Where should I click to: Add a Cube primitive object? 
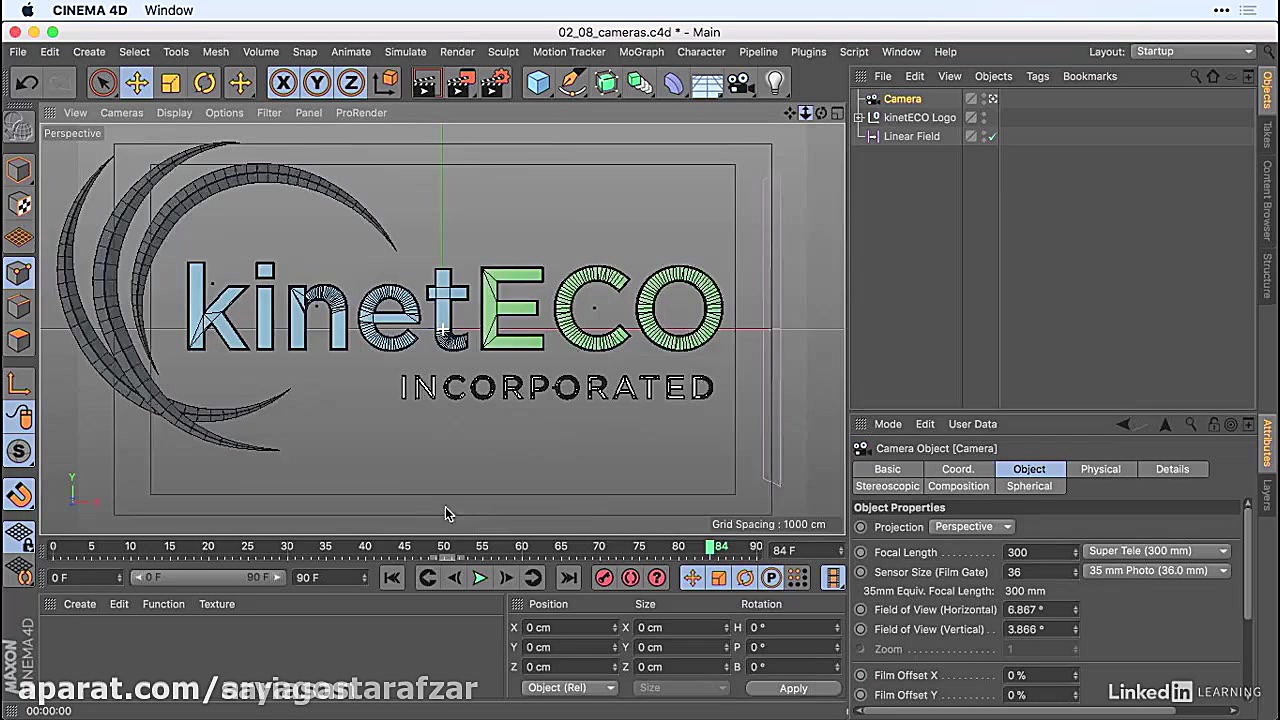point(538,83)
